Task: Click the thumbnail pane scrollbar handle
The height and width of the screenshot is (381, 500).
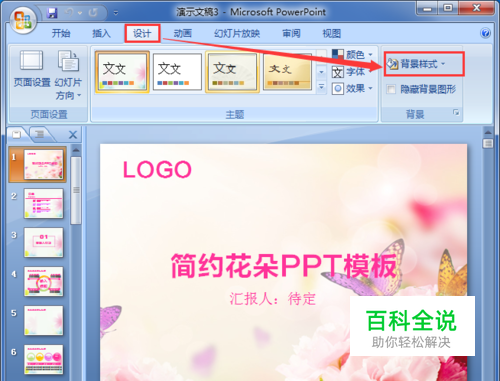Action: pyautogui.click(x=76, y=190)
